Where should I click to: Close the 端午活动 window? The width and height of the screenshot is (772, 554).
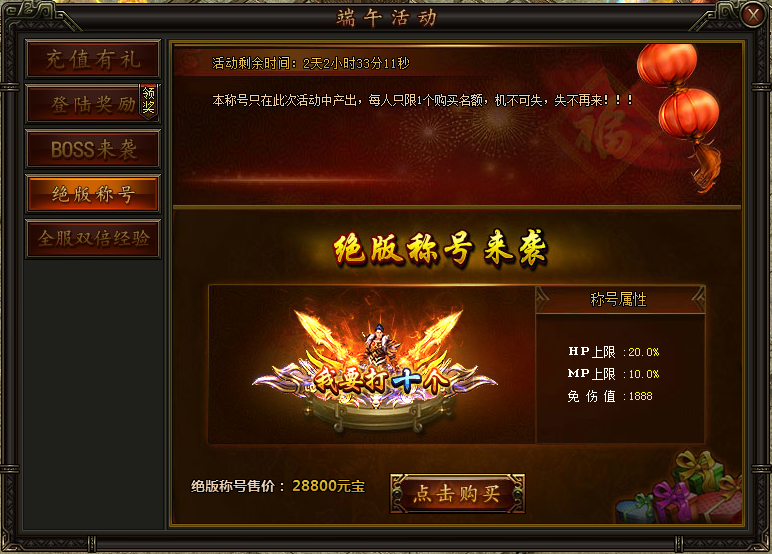tap(753, 15)
